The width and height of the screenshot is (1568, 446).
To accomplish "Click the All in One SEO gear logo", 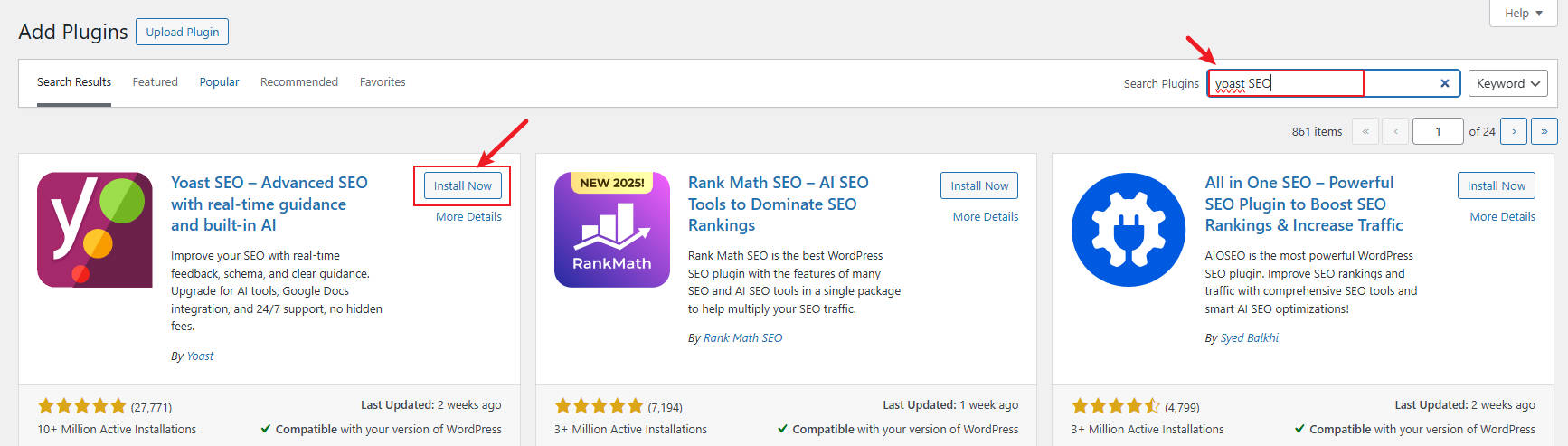I will [1129, 230].
